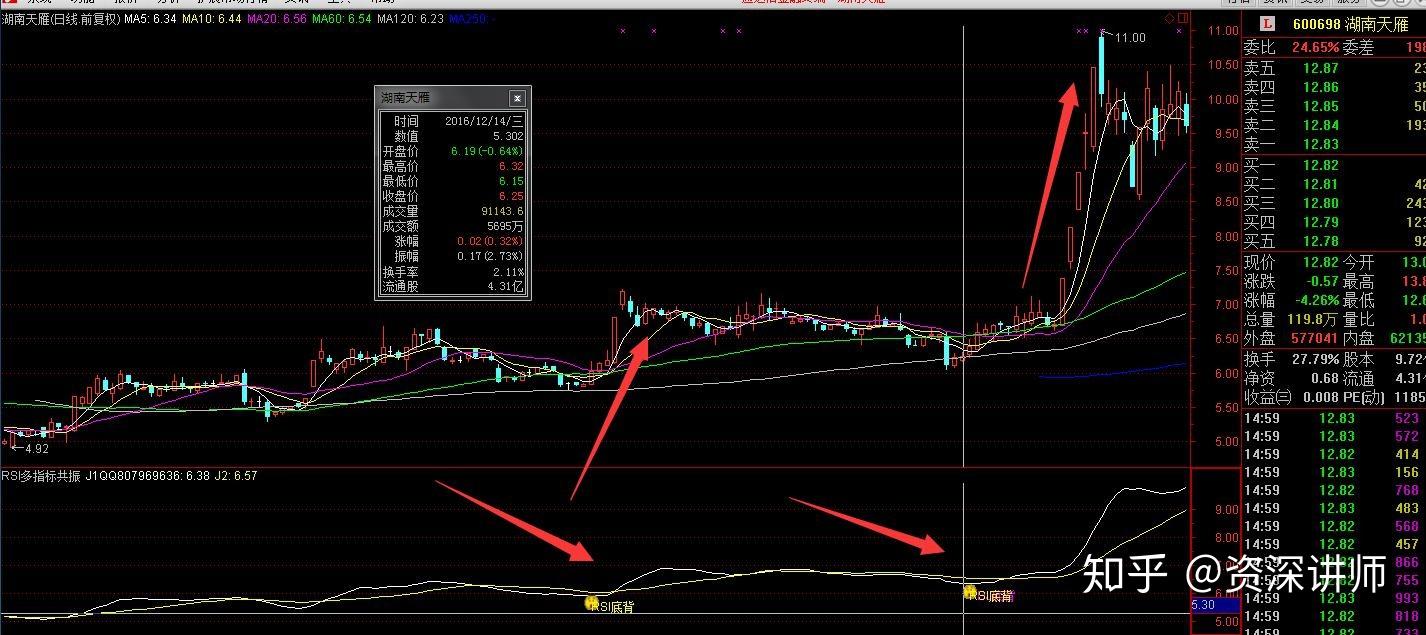Click the 卖一 12.83 order book row
Screen dimensions: 1426x635
click(1334, 144)
